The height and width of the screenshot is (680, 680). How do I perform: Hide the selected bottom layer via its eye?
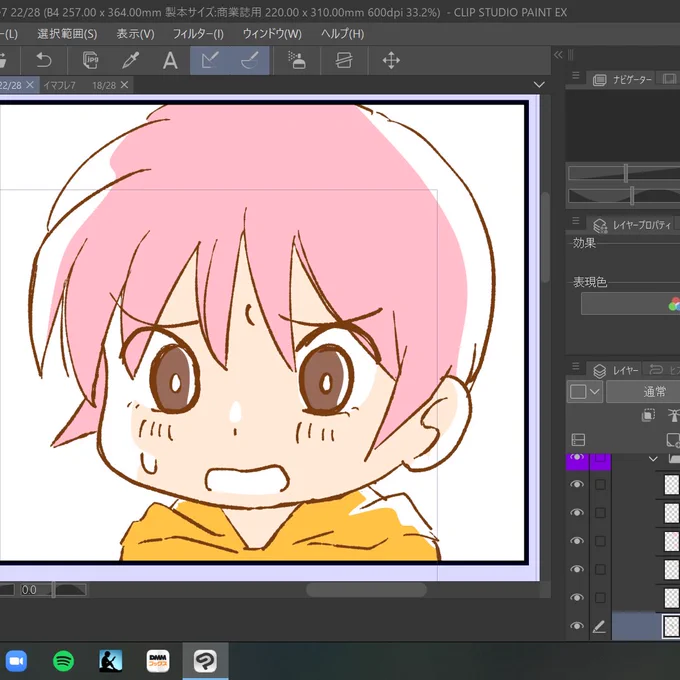pos(577,626)
